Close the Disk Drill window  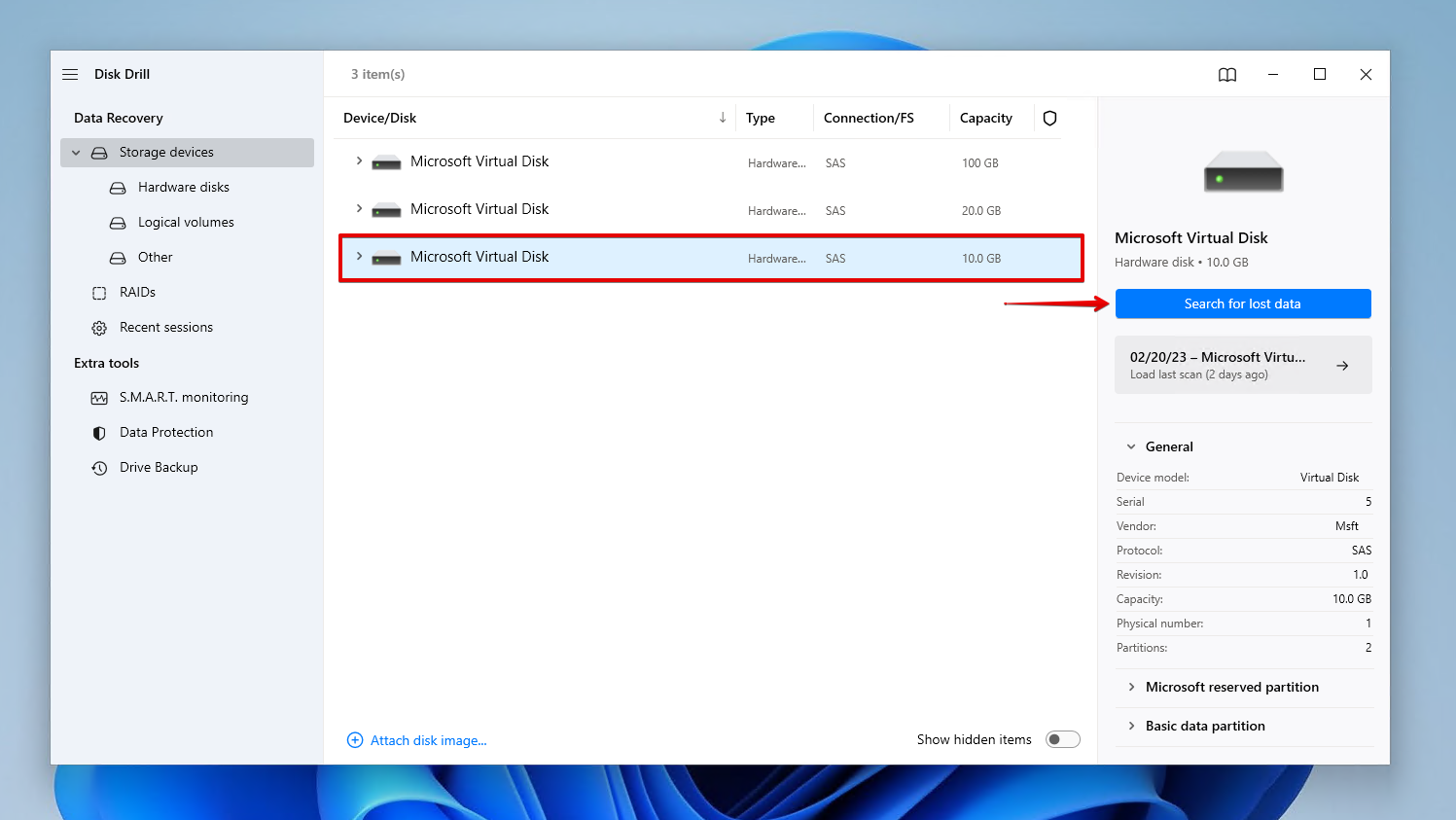tap(1366, 74)
